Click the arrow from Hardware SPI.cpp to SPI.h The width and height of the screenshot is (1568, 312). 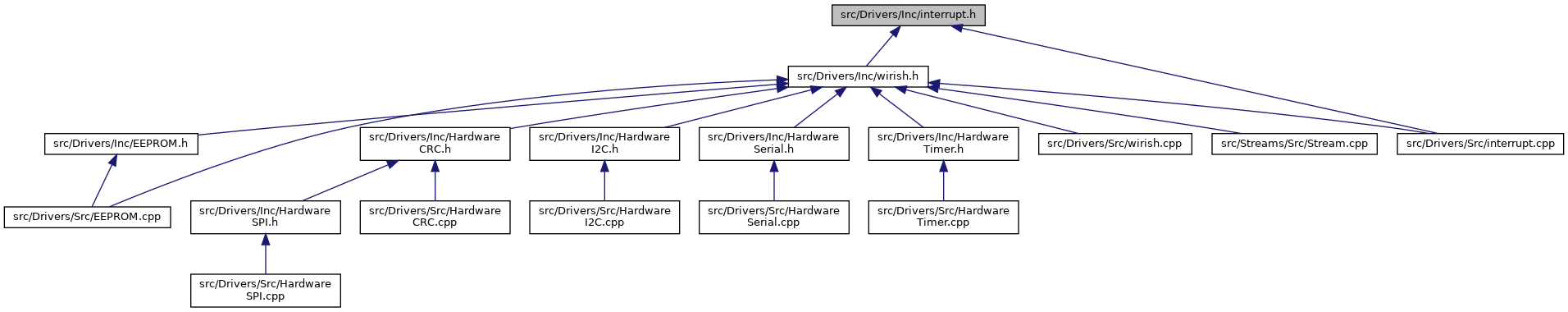click(266, 254)
